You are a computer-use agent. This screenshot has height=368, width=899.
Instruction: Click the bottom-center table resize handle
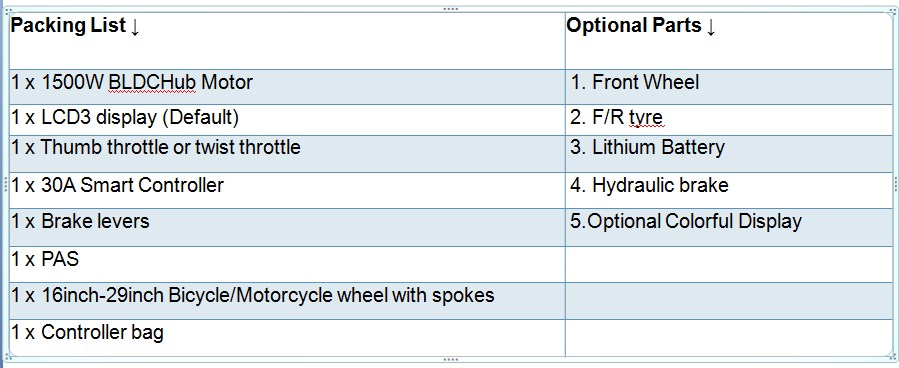point(451,359)
